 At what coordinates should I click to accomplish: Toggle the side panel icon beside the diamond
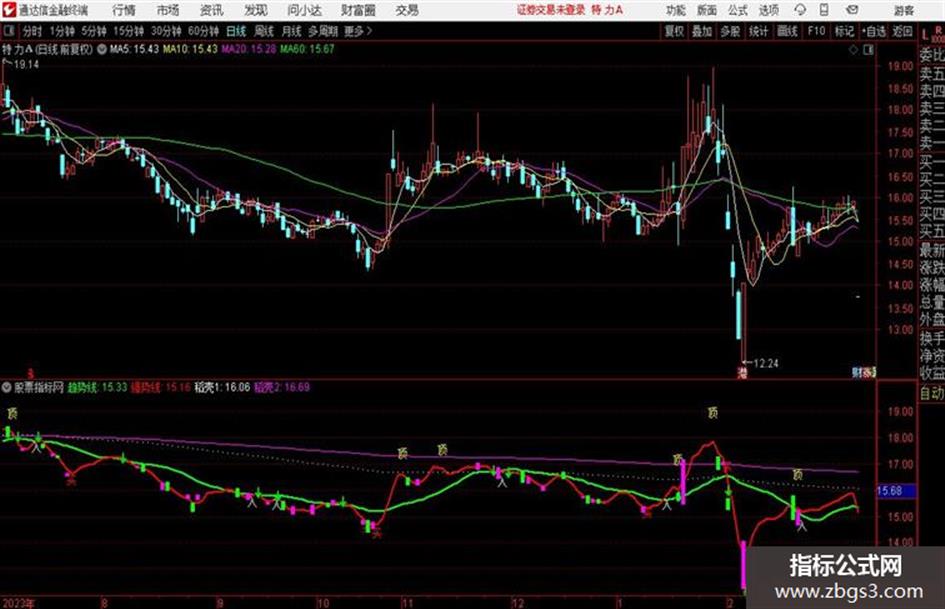pyautogui.click(x=868, y=50)
